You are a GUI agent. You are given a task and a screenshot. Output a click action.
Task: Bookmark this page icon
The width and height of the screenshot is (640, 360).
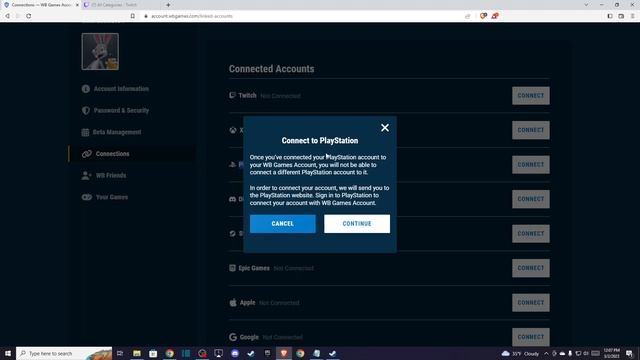point(133,16)
